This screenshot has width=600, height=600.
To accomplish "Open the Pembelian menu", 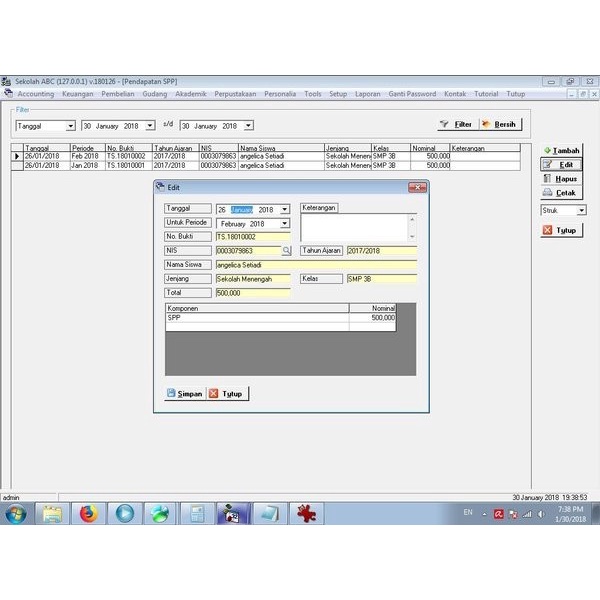I will pyautogui.click(x=118, y=94).
